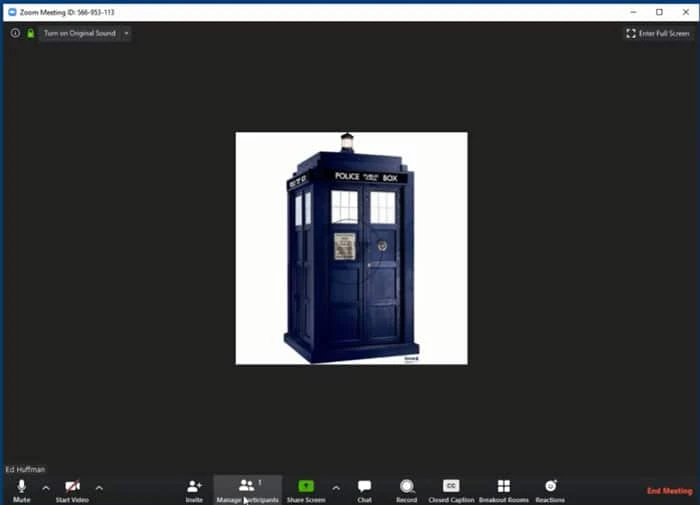Screen dimensions: 700x505
Task: Open dropdown arrow next to Original Sound
Action: tap(126, 33)
